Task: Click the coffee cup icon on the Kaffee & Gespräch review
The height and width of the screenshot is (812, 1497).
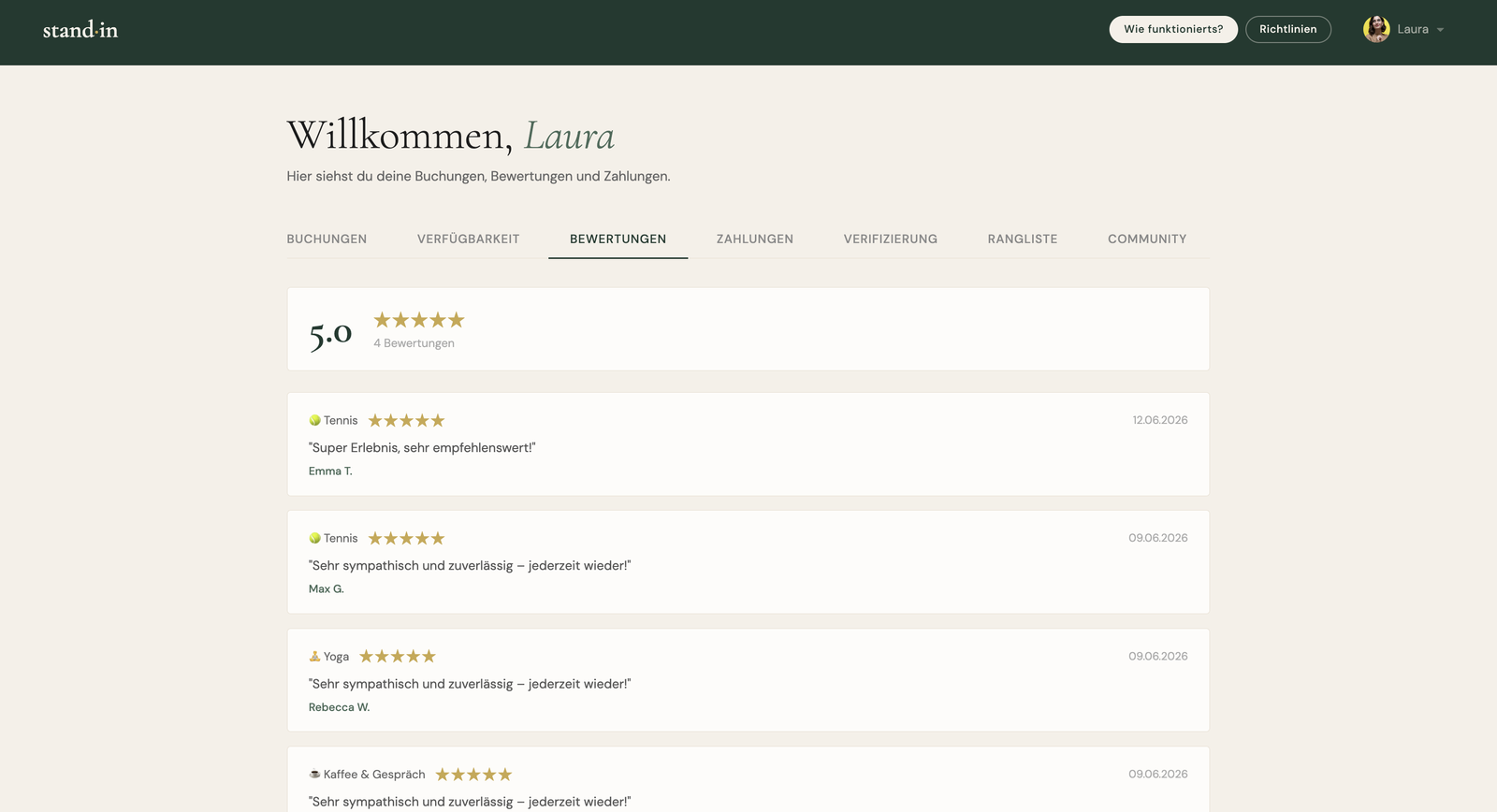Action: (314, 775)
